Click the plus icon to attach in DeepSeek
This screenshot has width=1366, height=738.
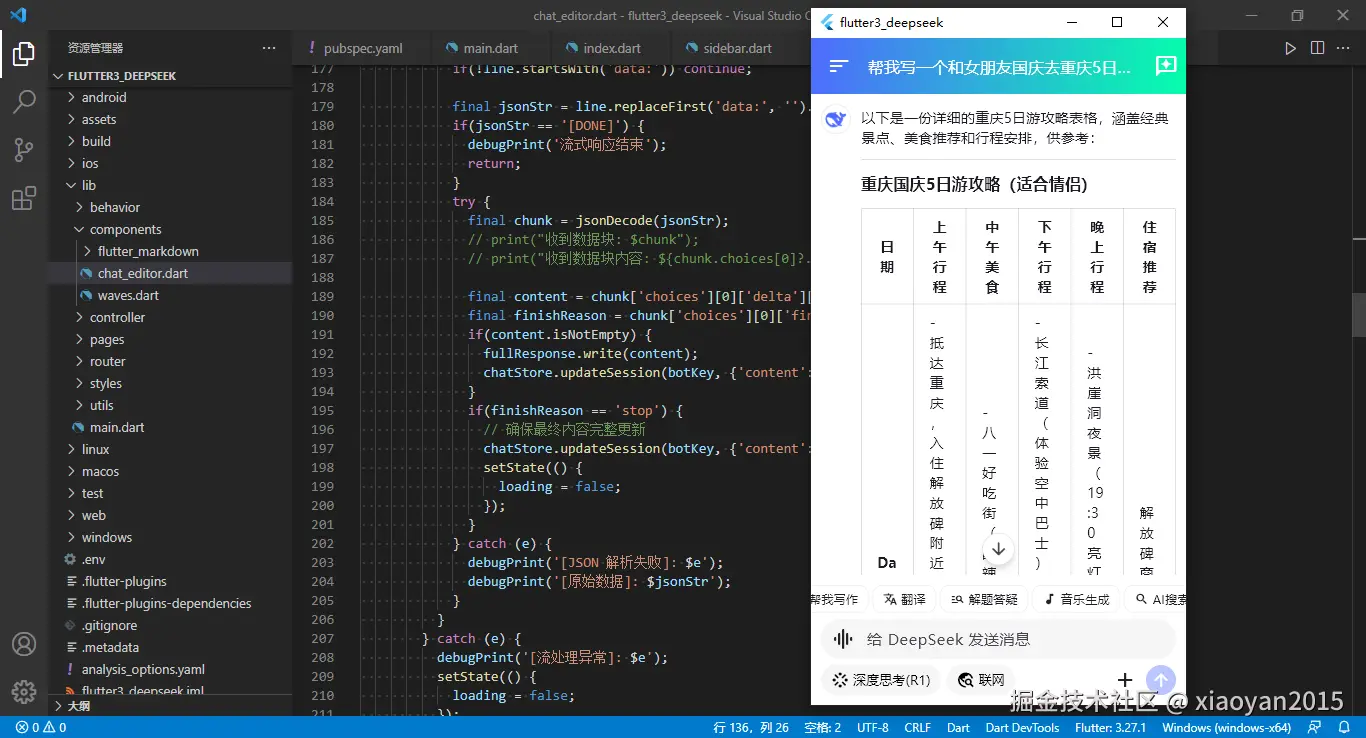[1125, 679]
